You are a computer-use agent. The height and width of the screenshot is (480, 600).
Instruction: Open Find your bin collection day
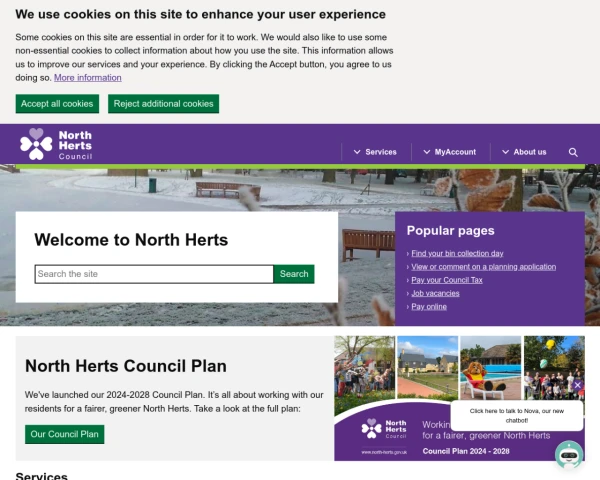coord(457,253)
